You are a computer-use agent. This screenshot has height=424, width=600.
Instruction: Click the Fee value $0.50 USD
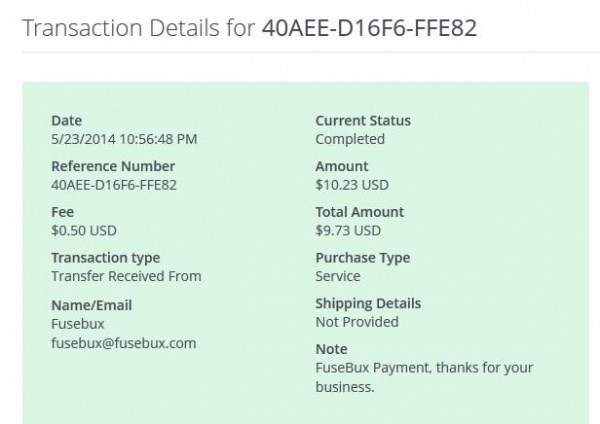(84, 231)
